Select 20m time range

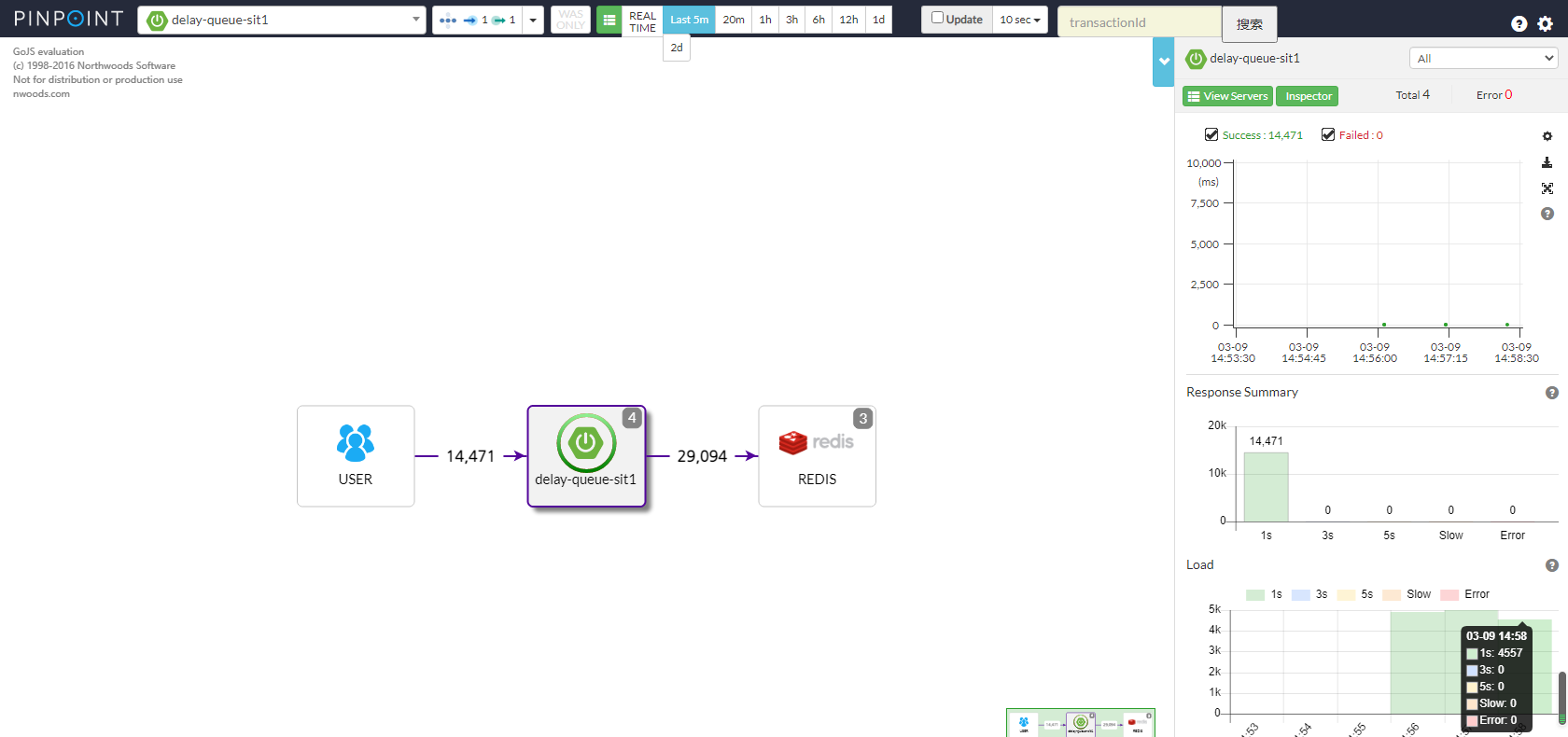click(734, 20)
